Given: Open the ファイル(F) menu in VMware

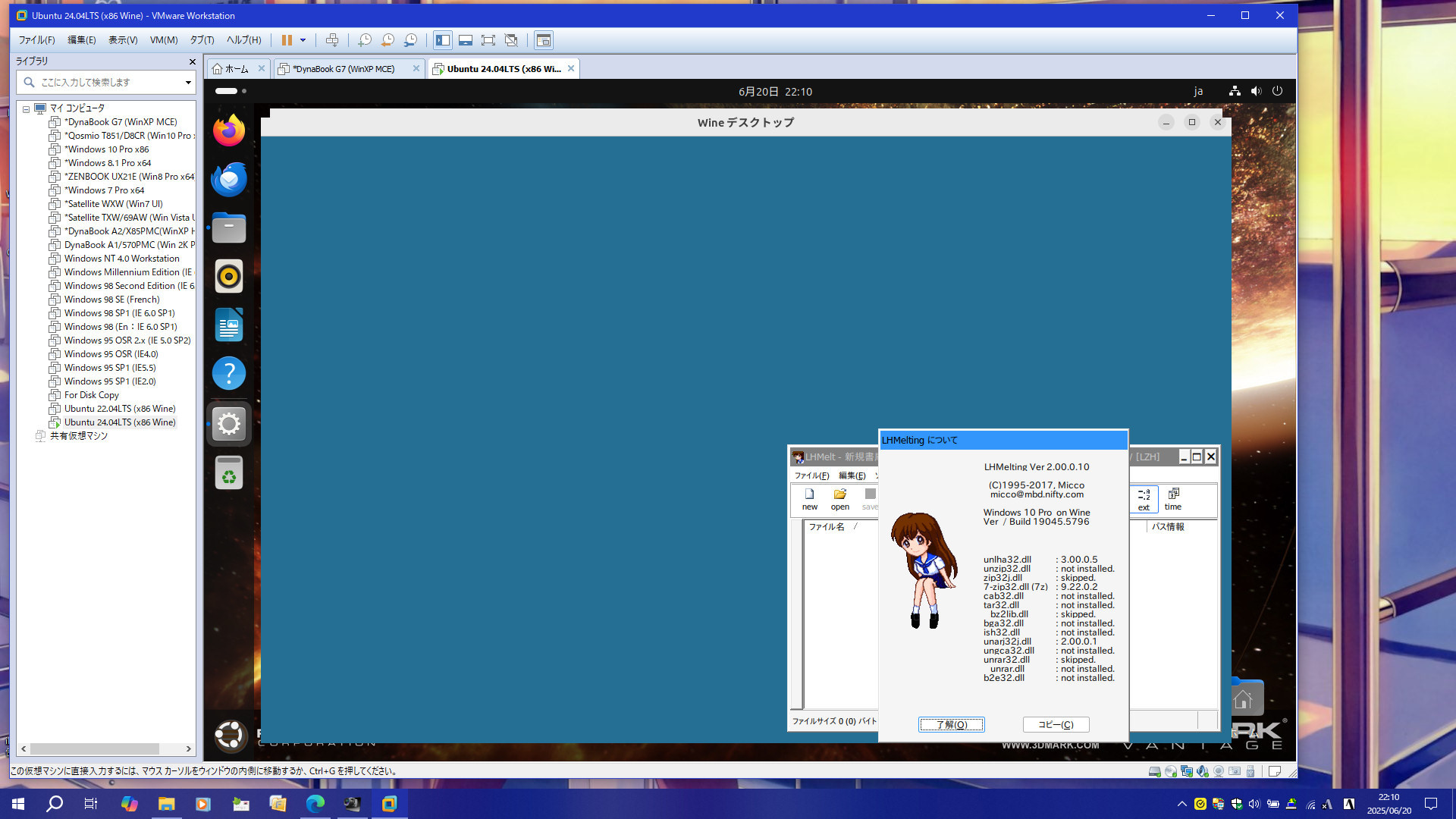Looking at the screenshot, I should [36, 40].
